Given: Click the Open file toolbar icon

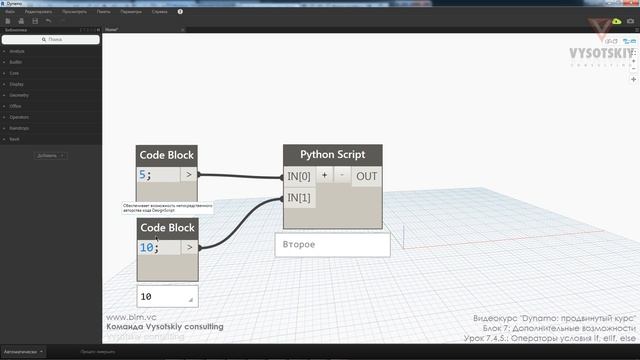Looking at the screenshot, I should click(21, 21).
